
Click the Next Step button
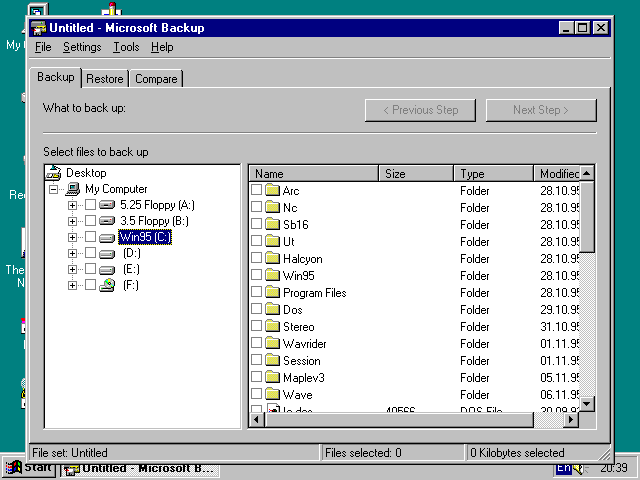[x=540, y=110]
